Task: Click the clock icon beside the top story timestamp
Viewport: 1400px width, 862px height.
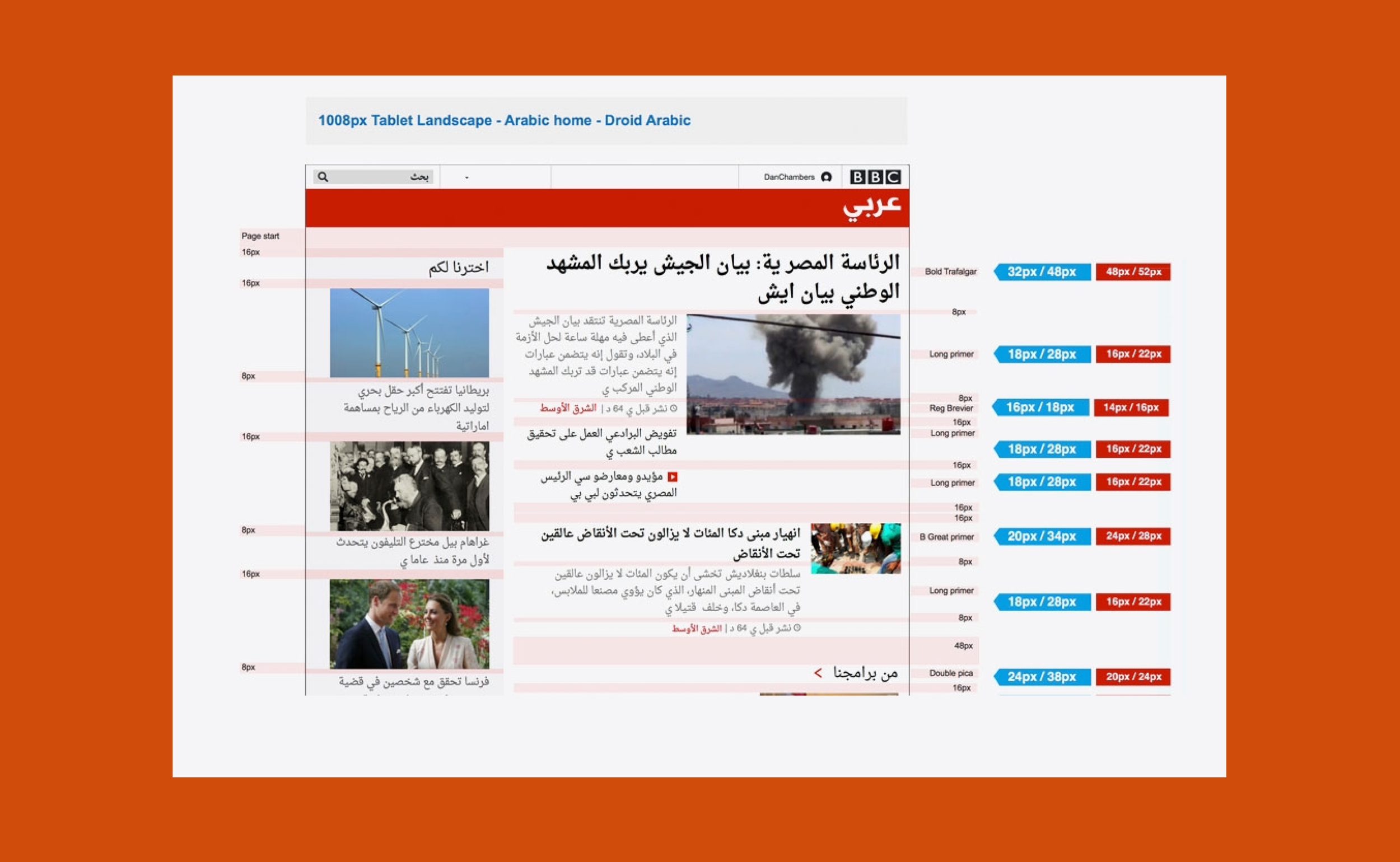Action: tap(674, 408)
